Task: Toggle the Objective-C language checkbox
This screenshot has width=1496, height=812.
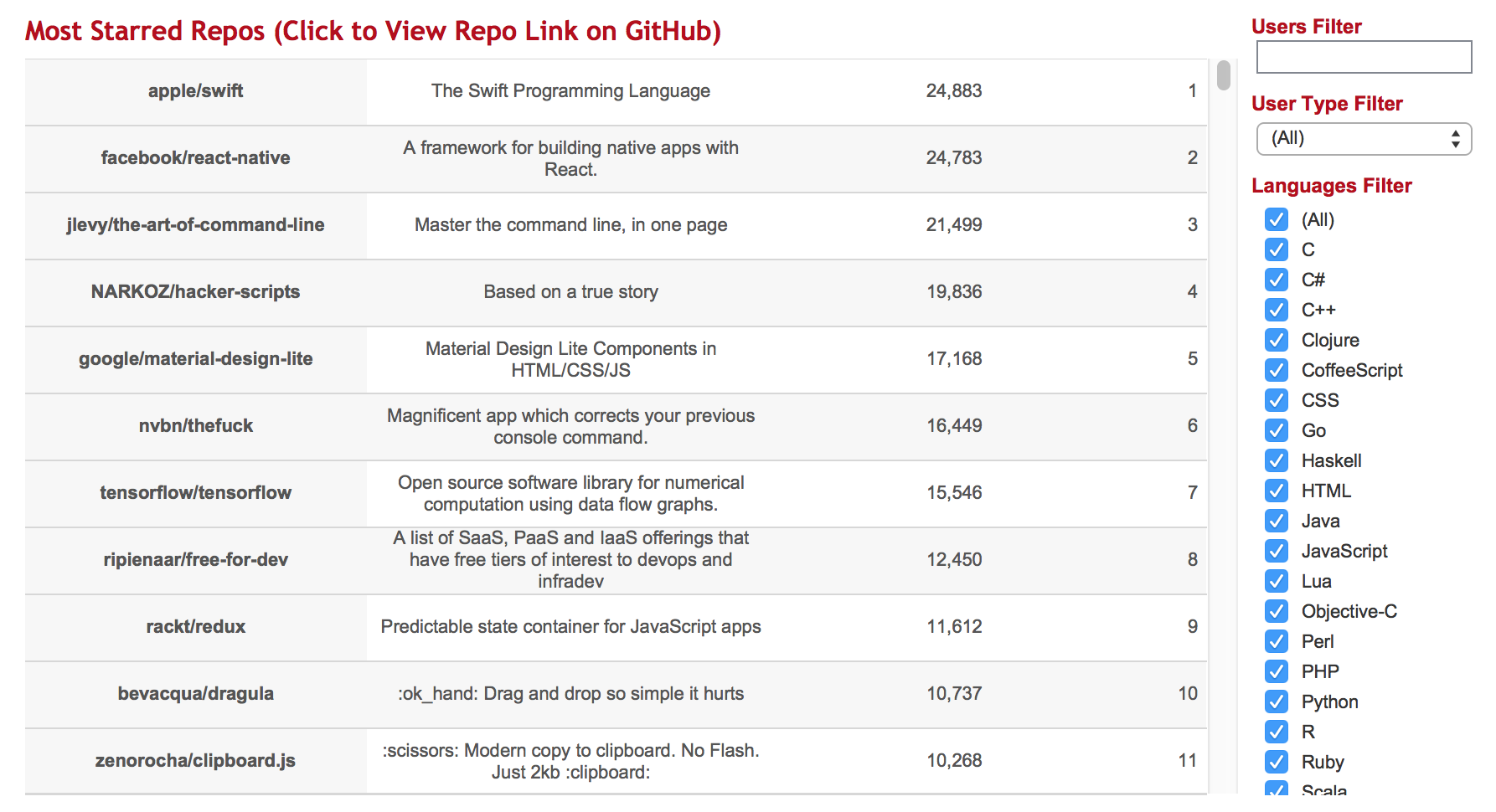Action: coord(1277,611)
